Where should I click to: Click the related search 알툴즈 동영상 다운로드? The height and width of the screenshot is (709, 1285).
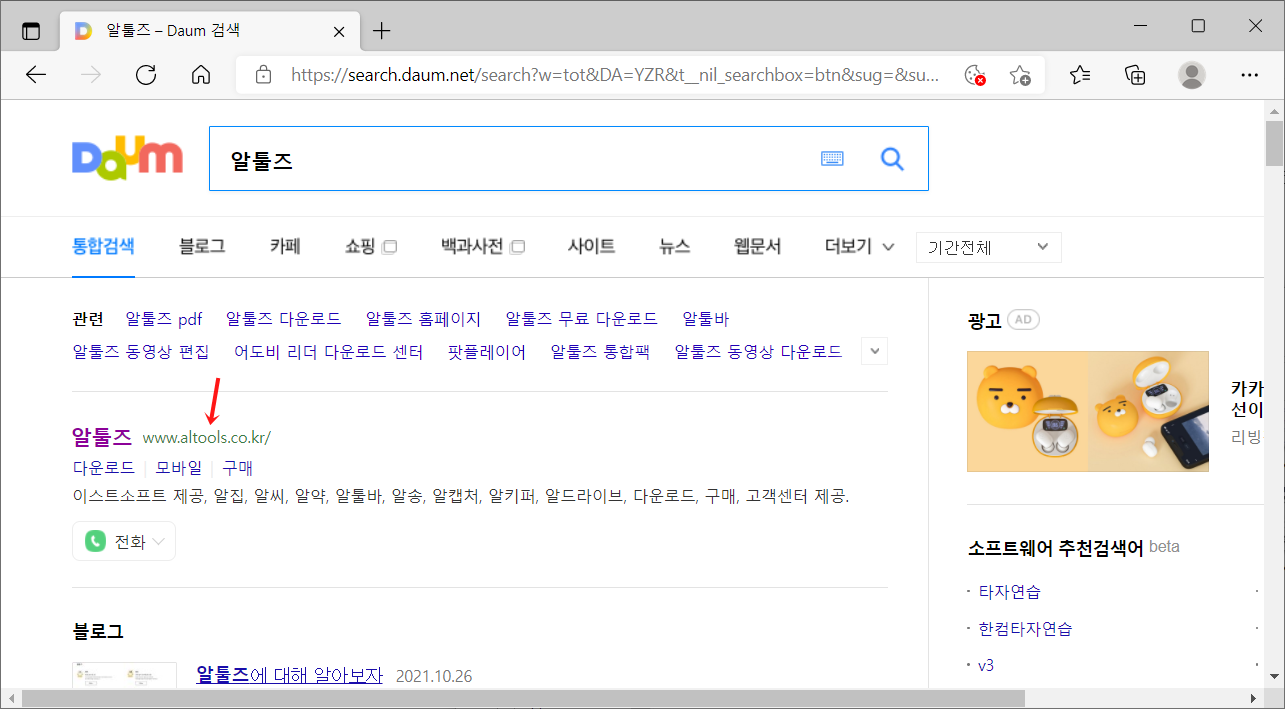[x=758, y=351]
